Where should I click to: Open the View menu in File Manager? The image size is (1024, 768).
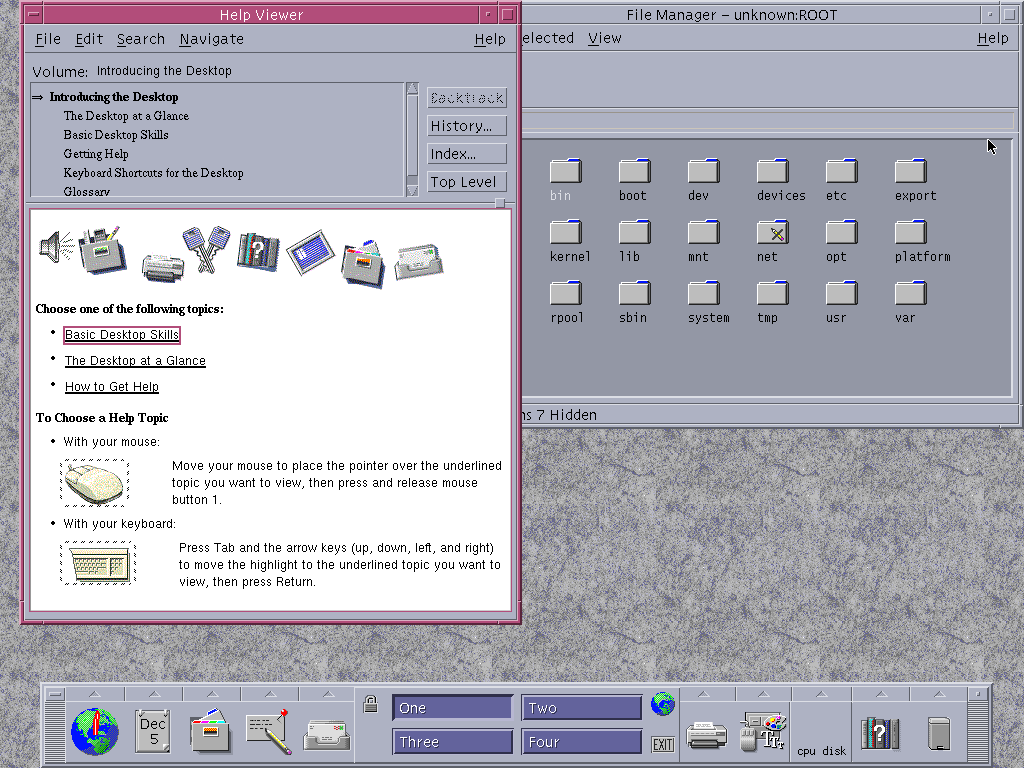click(x=605, y=38)
